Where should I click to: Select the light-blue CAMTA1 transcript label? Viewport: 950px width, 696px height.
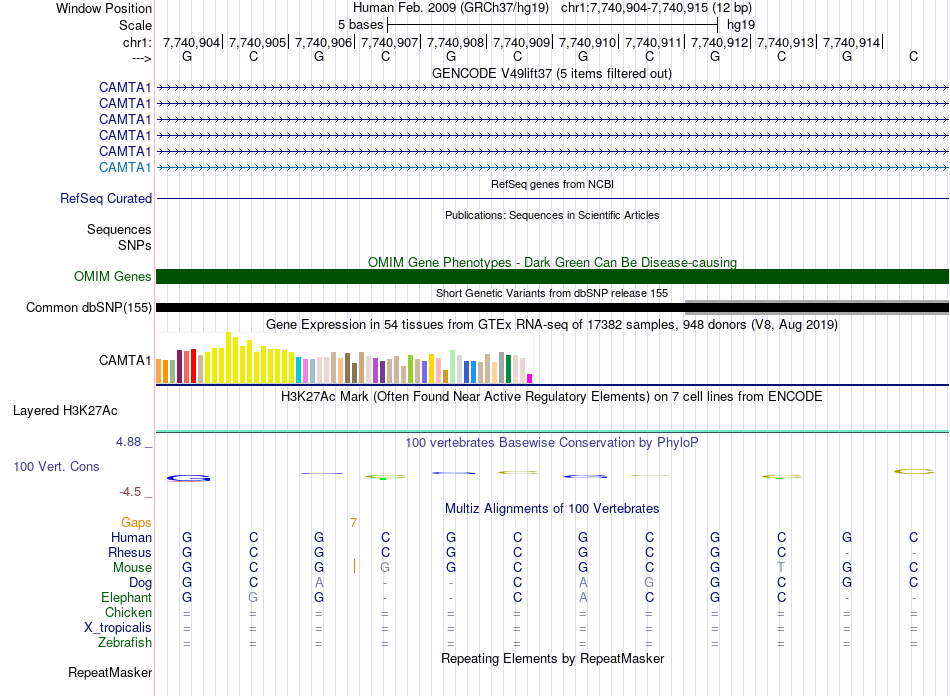(125, 167)
